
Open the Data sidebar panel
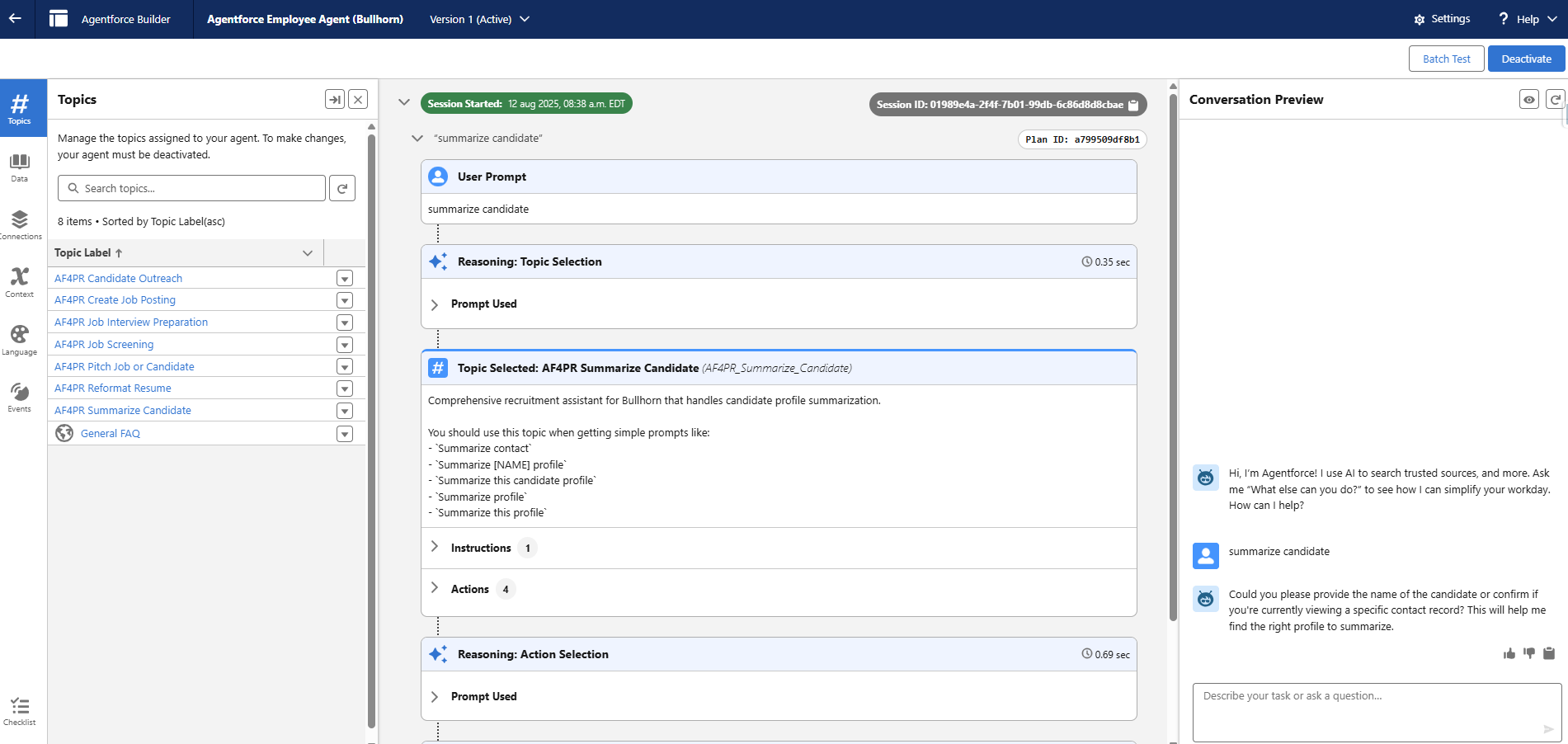[19, 167]
